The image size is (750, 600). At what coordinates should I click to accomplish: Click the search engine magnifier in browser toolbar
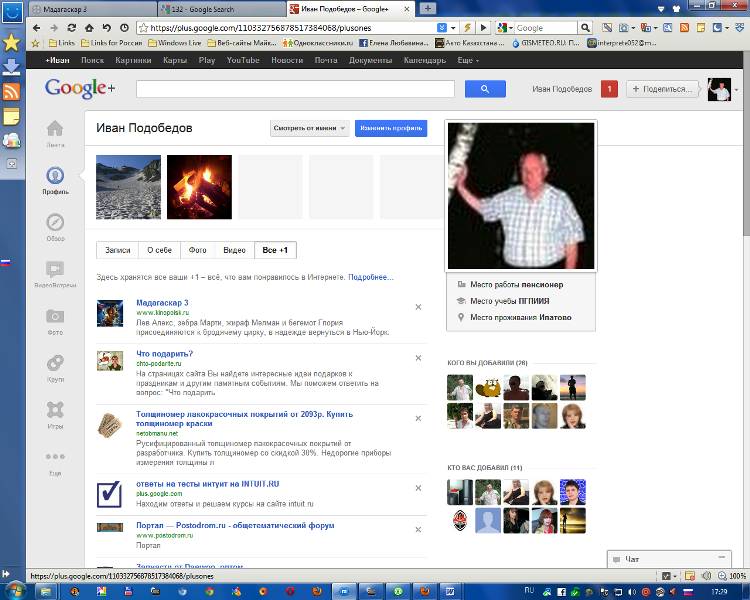pos(585,28)
